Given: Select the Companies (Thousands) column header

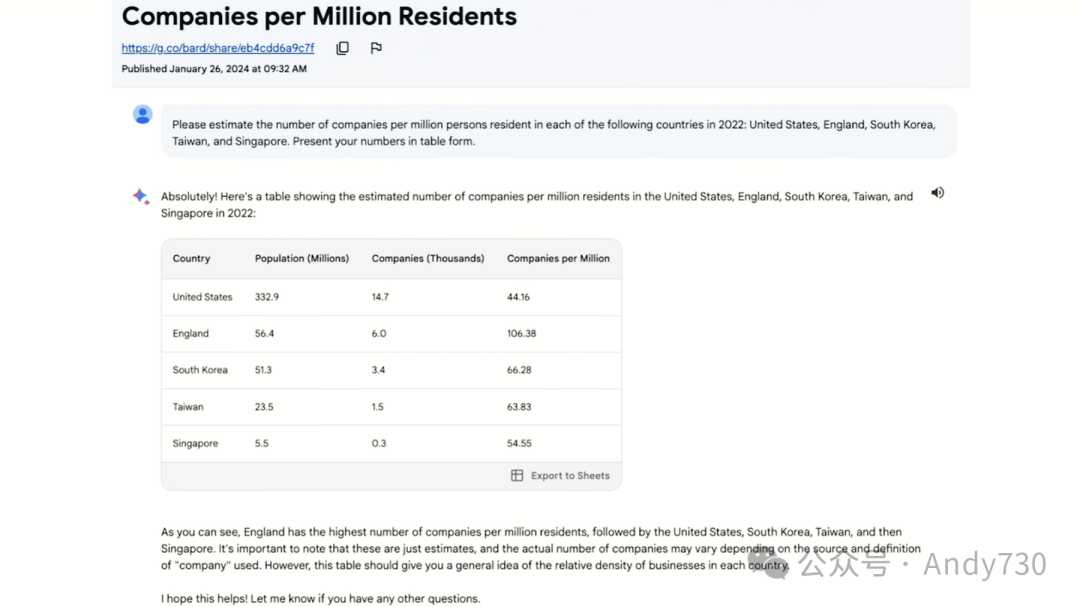Looking at the screenshot, I should tap(428, 258).
